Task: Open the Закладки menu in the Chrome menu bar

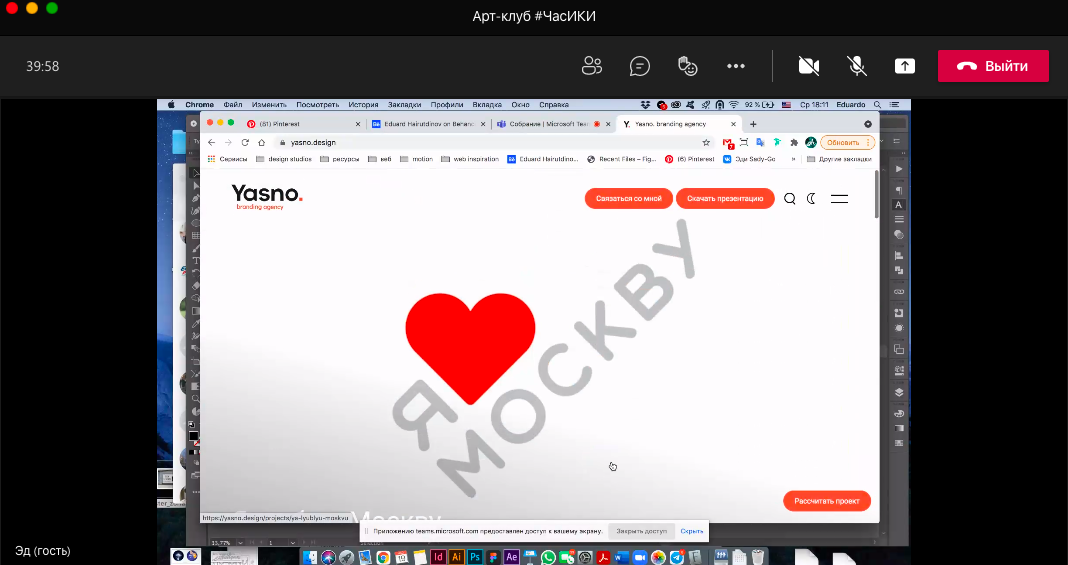Action: click(x=404, y=105)
